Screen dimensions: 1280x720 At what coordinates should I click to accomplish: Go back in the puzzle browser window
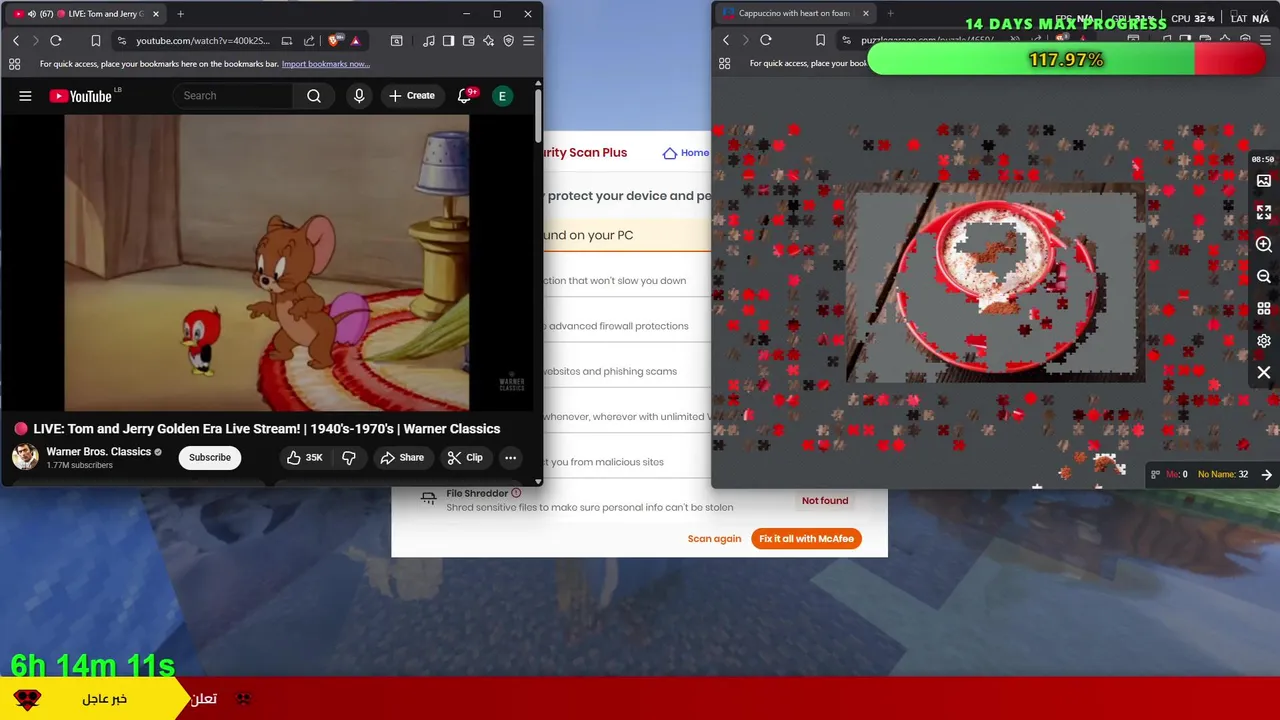(726, 40)
